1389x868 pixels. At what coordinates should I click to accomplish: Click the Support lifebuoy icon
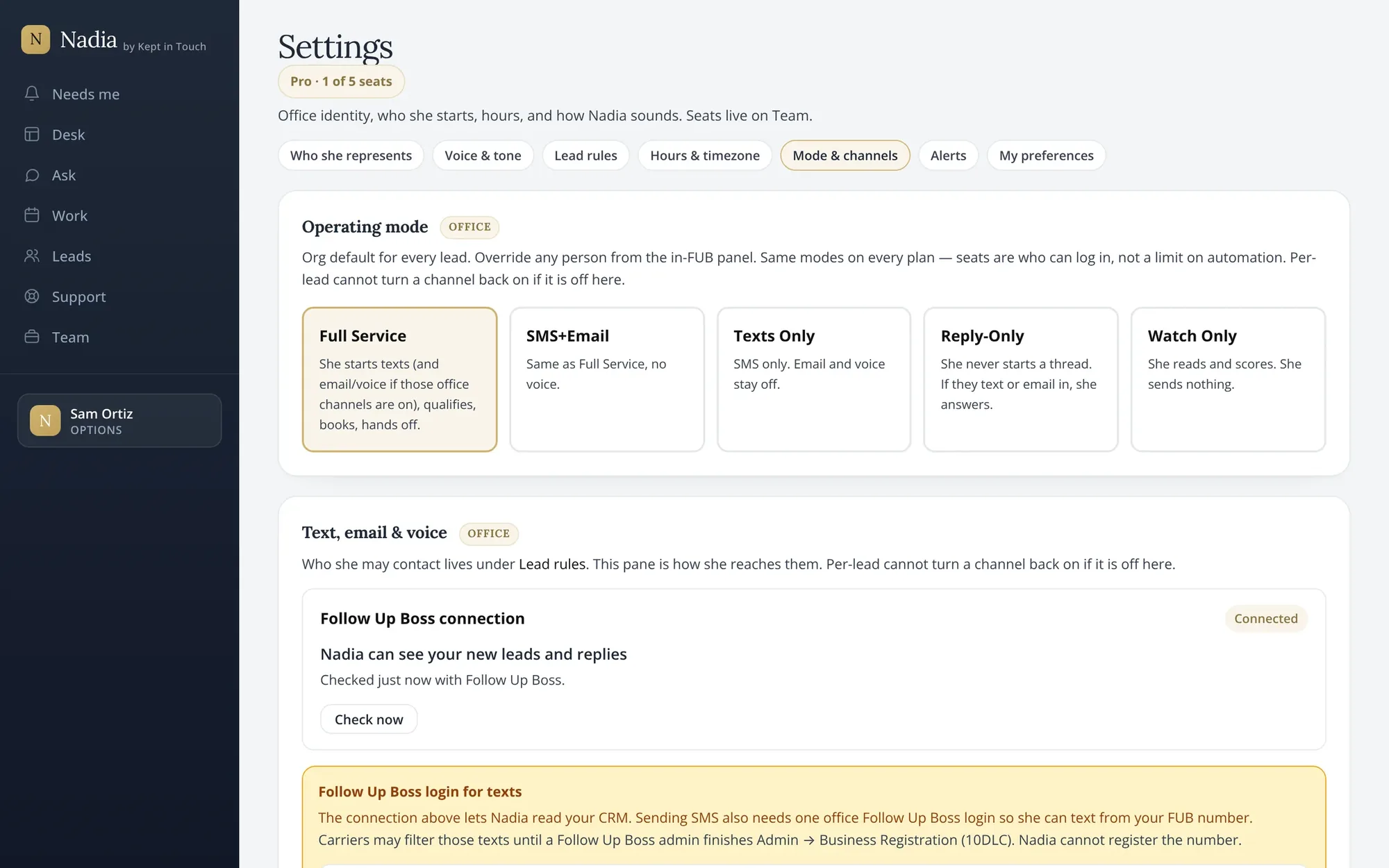[32, 297]
